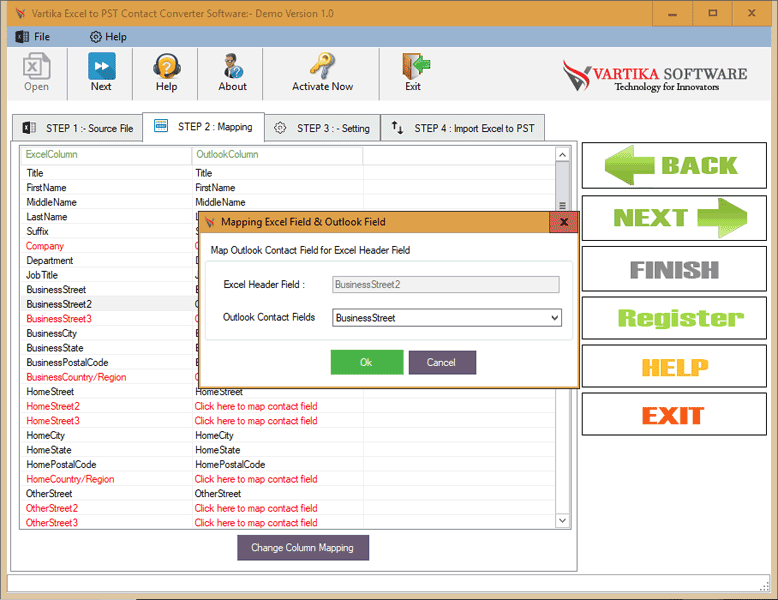The width and height of the screenshot is (778, 600).
Task: Click map contact field link for HomeStreet3
Action: (x=256, y=421)
